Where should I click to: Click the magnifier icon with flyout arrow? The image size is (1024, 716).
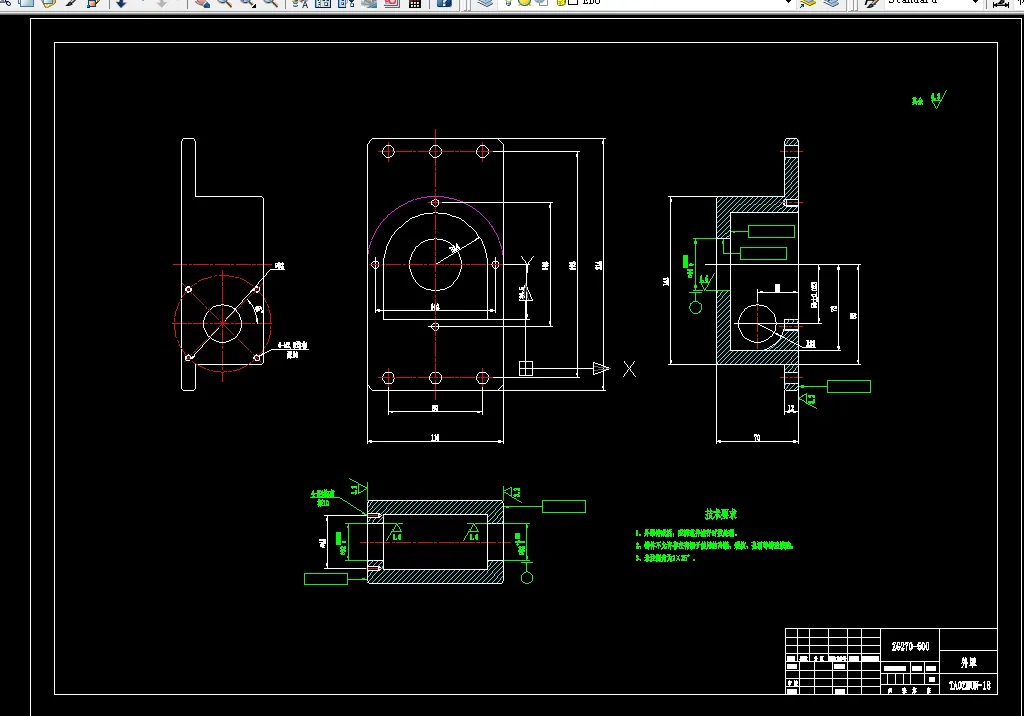[x=249, y=3]
